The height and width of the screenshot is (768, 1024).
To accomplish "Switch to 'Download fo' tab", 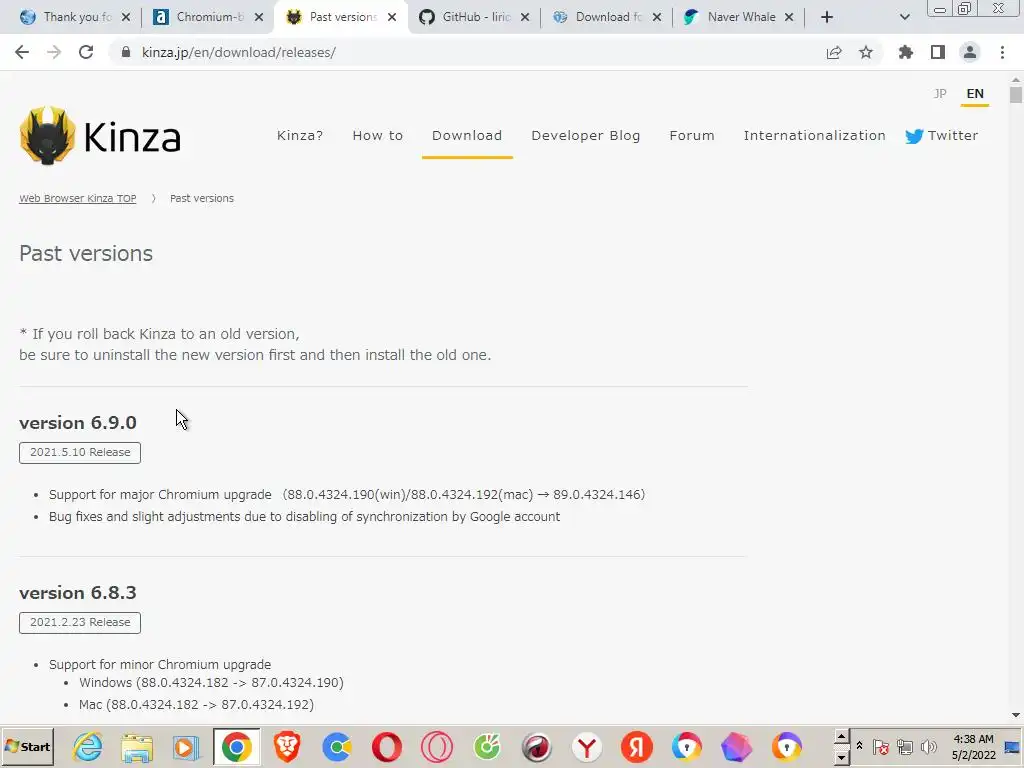I will 608,17.
